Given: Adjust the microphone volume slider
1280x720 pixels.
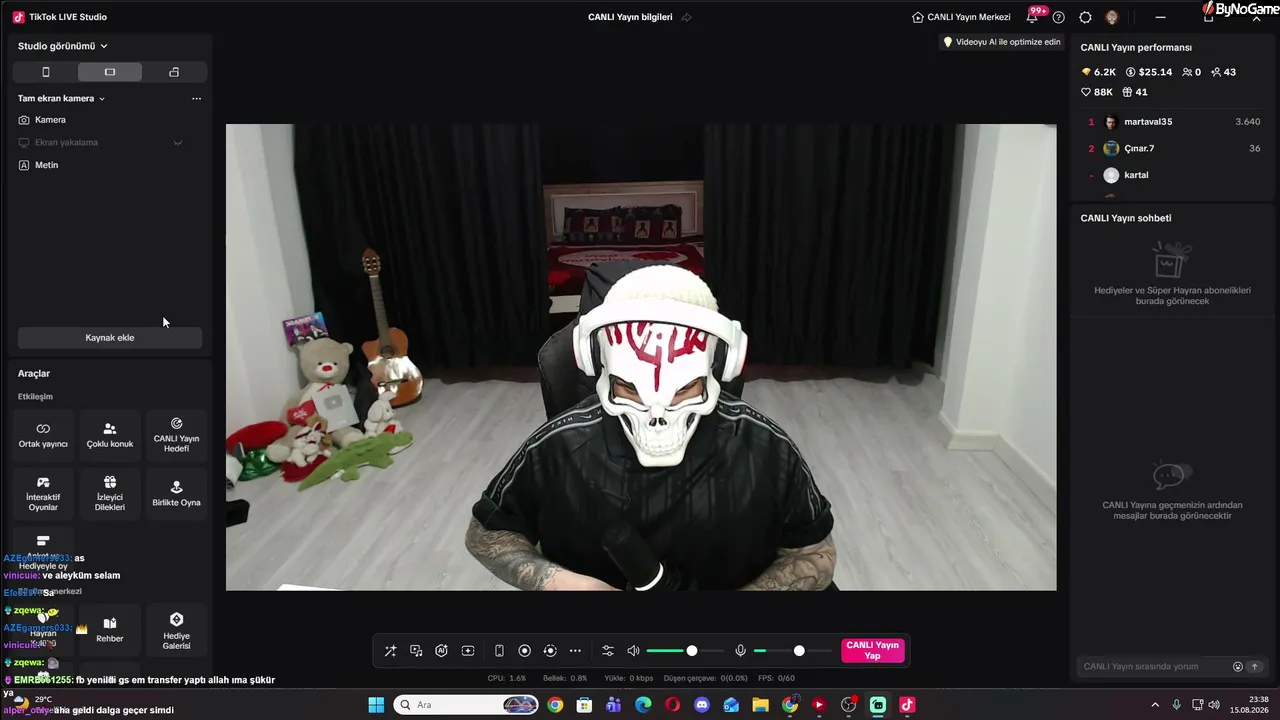Looking at the screenshot, I should [x=793, y=651].
